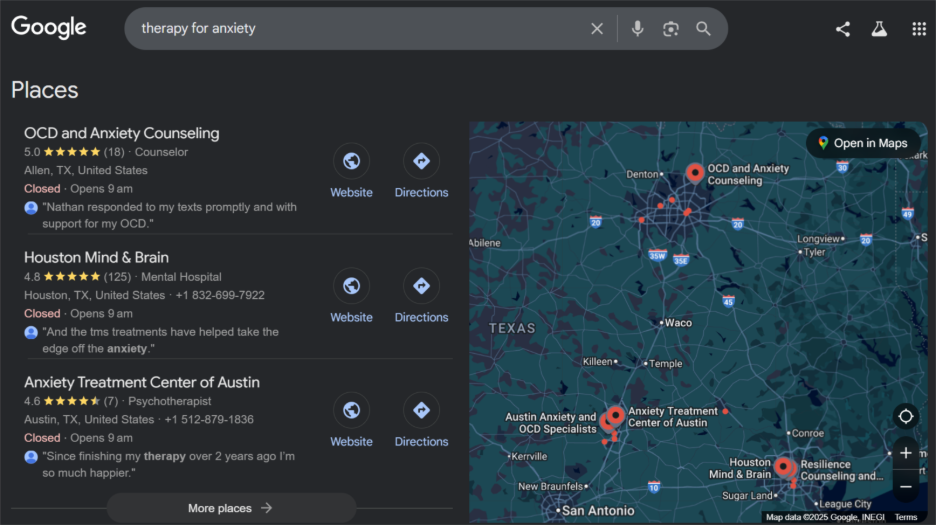
Task: Open website for Houston Mind & Brain
Action: pyautogui.click(x=351, y=297)
